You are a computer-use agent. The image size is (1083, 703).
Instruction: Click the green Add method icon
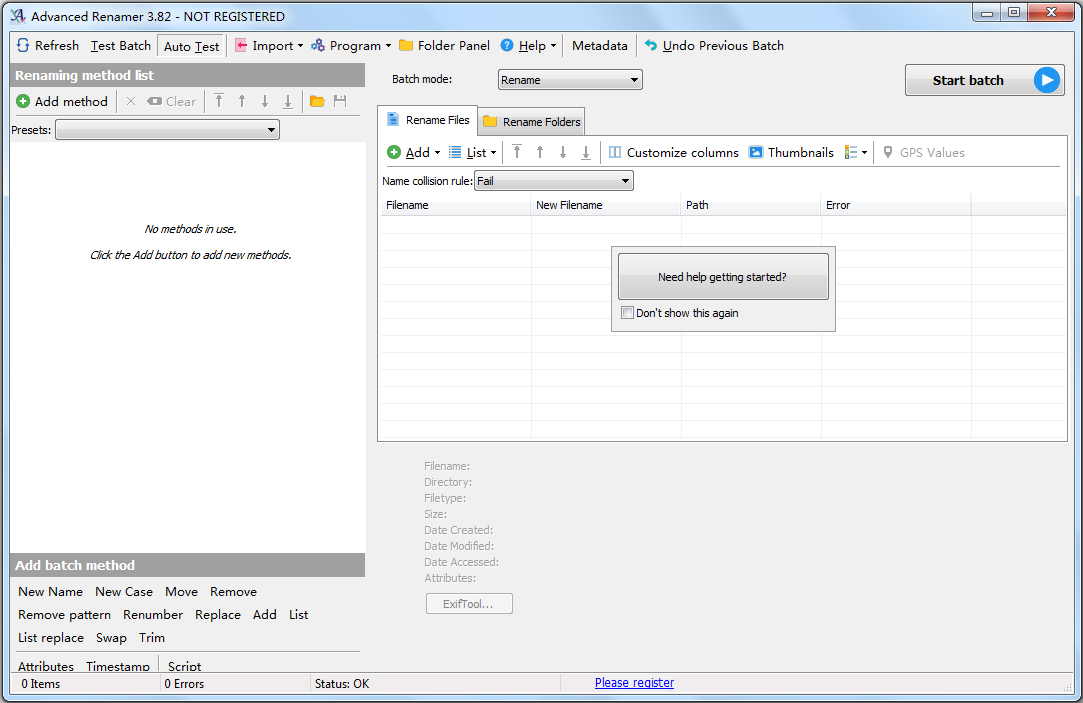point(23,101)
